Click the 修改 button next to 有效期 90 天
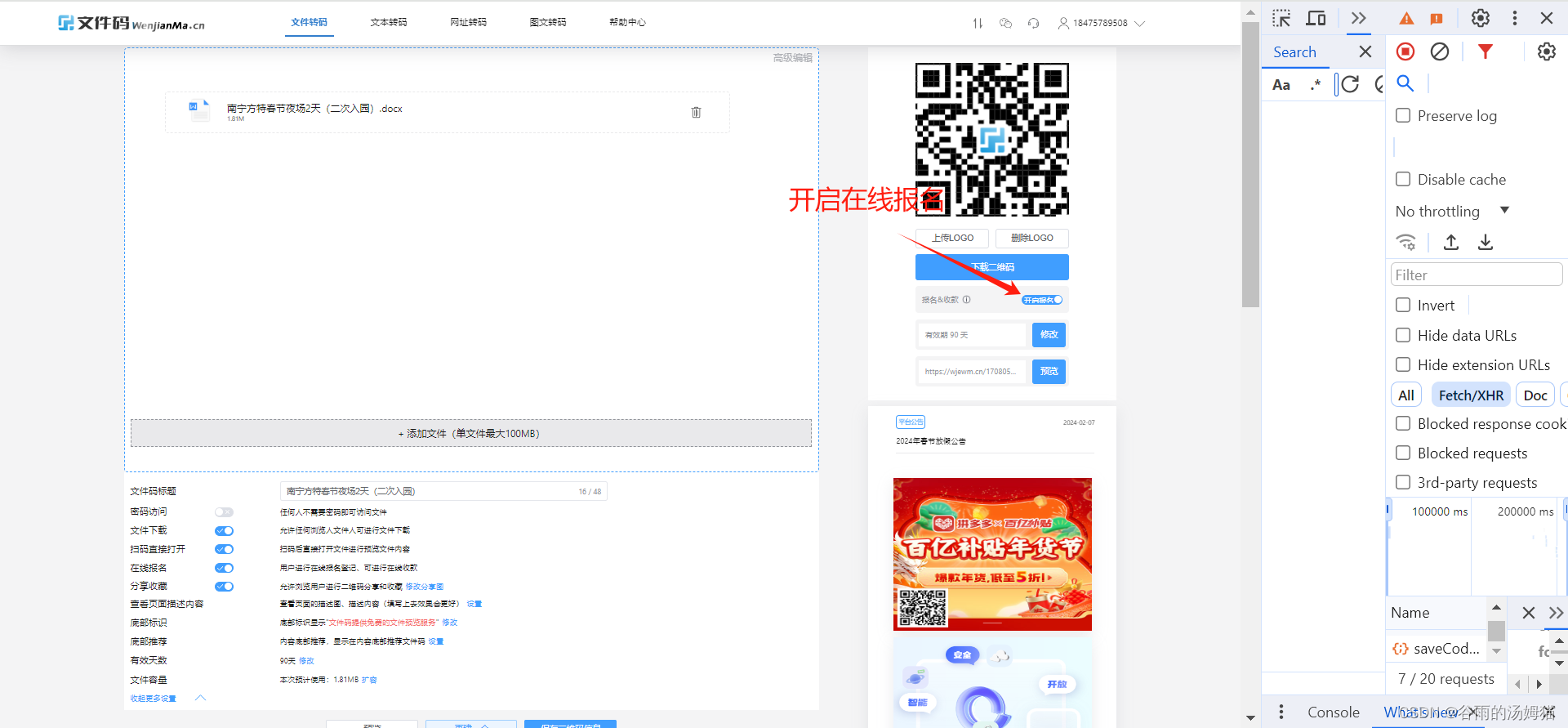The width and height of the screenshot is (1568, 728). pyautogui.click(x=1049, y=335)
